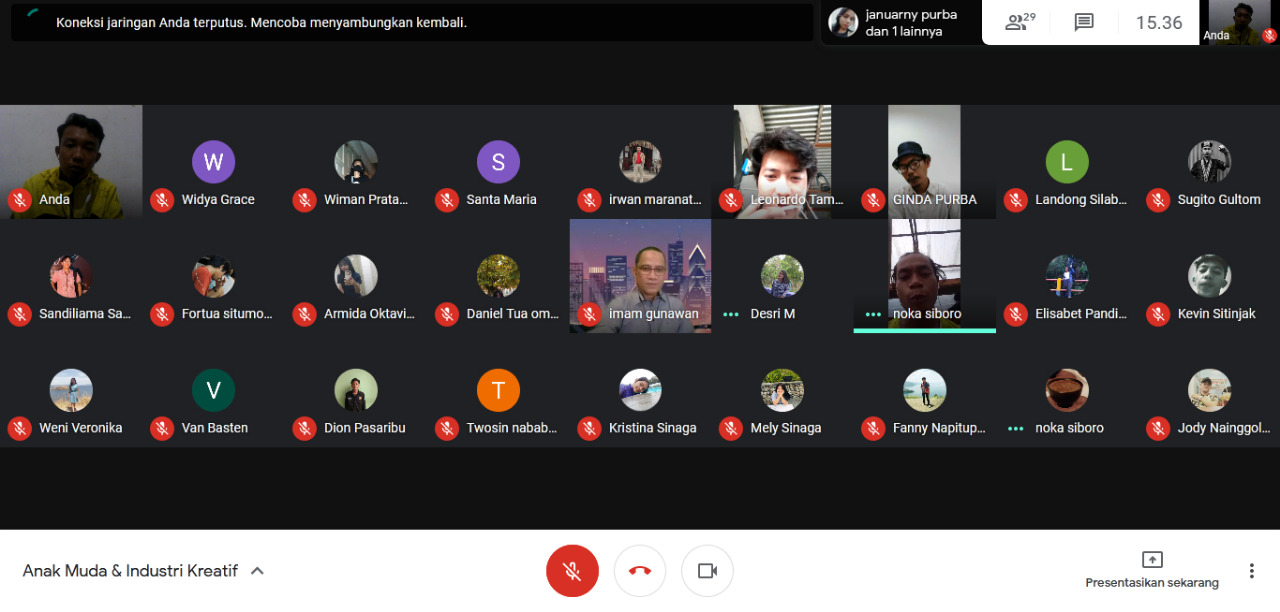Click the red hang up call button
This screenshot has height=612, width=1280.
point(640,571)
